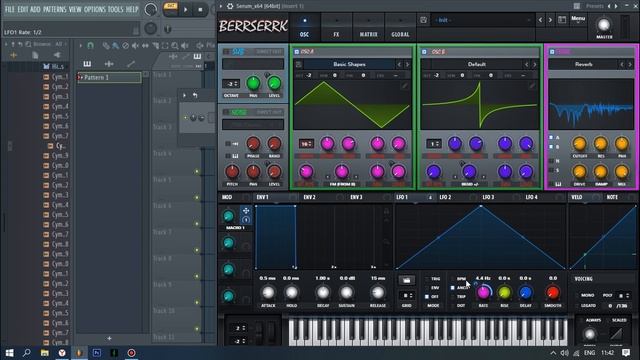Toggle the NOISE oscillator enable checkbox
The height and width of the screenshot is (360, 640).
(226, 112)
